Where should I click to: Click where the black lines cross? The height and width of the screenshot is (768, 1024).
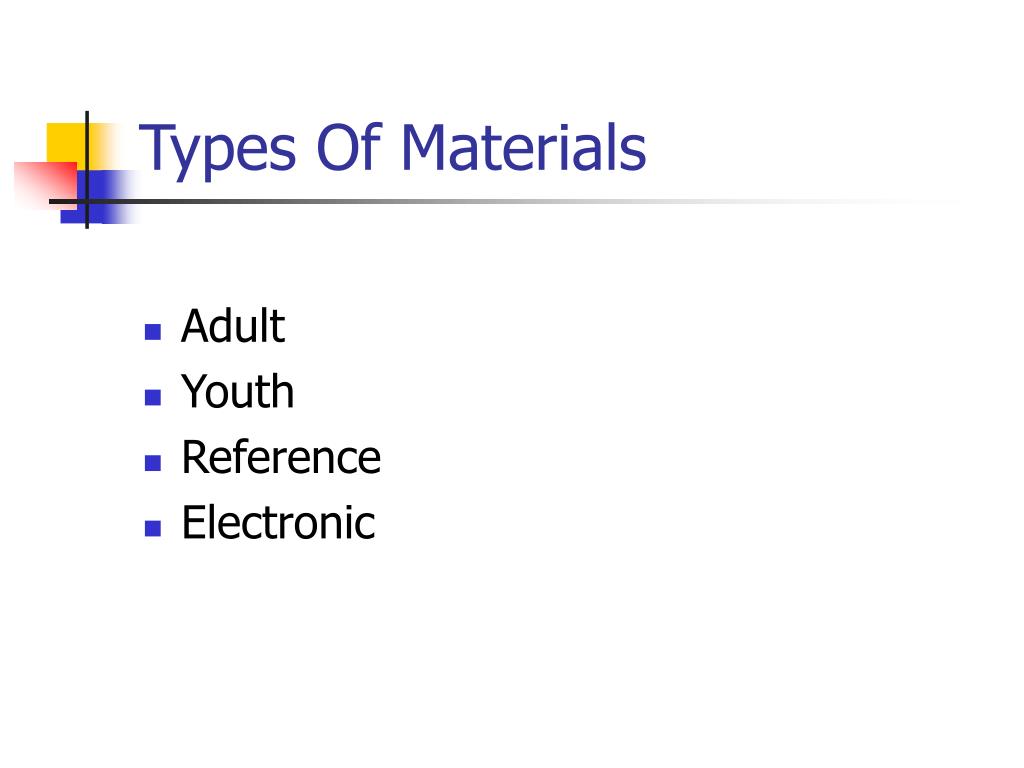[87, 201]
